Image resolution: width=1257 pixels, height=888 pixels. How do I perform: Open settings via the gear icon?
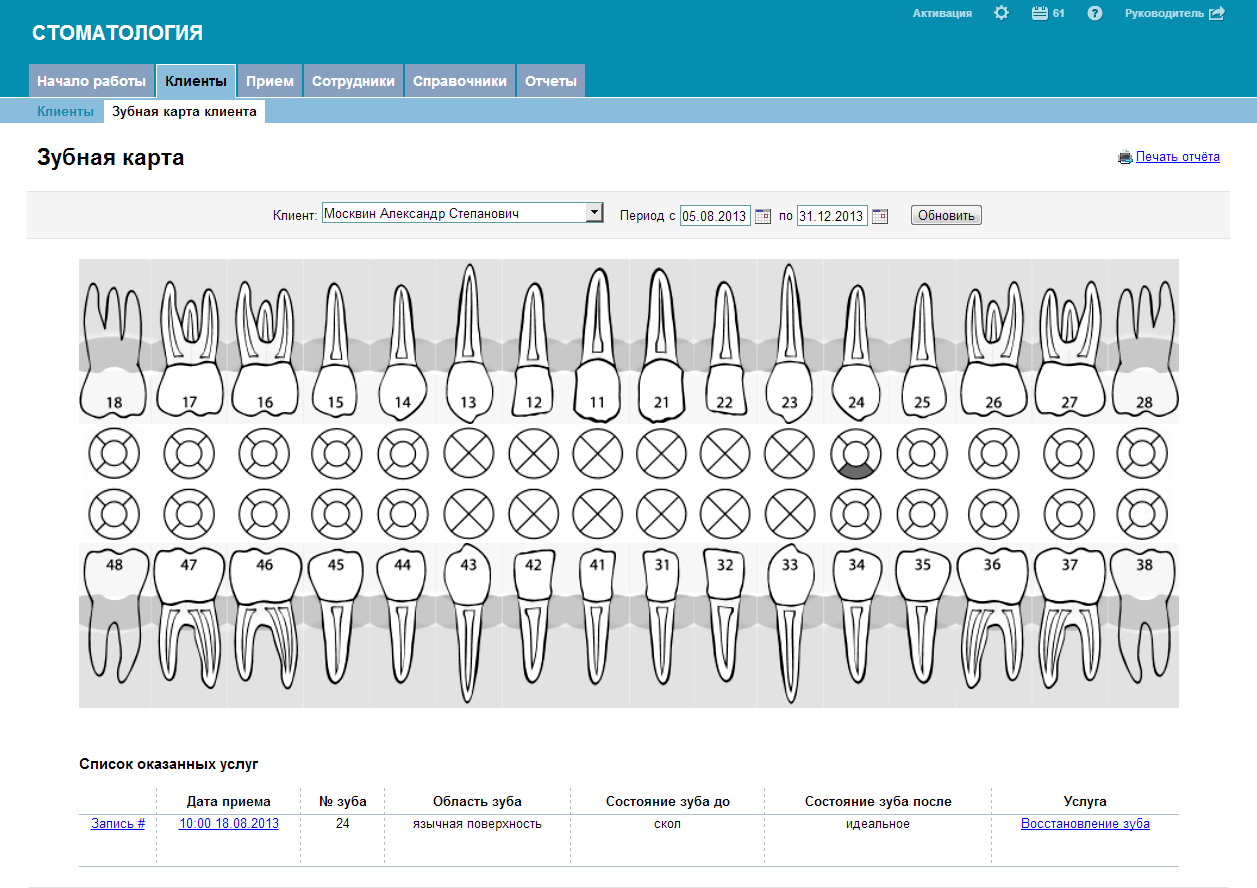tap(1001, 13)
